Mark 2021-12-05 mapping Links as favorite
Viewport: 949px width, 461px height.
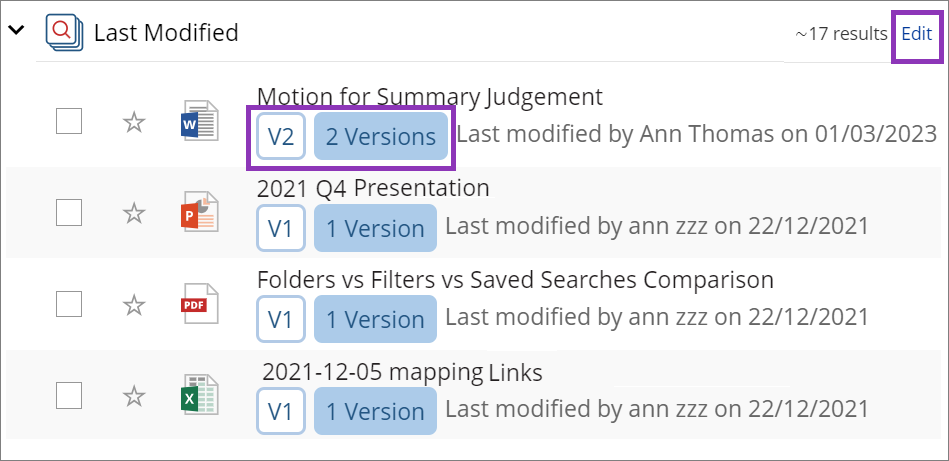[x=134, y=396]
